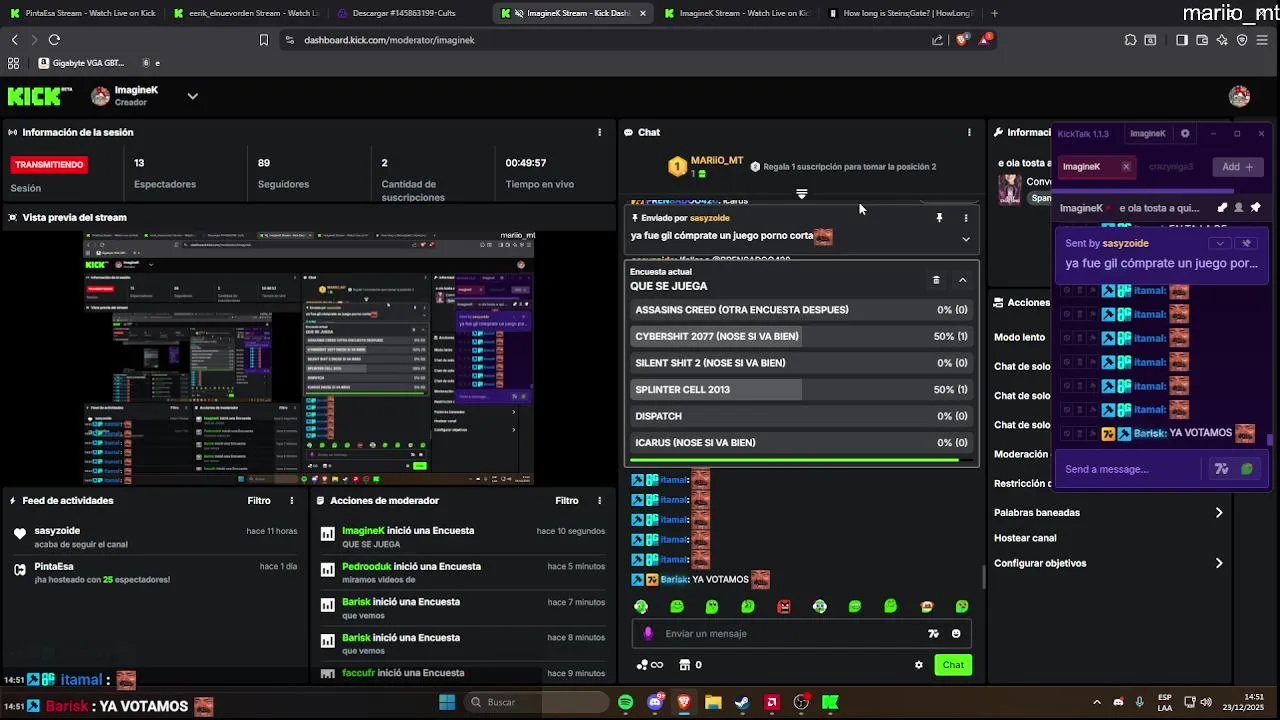
Task: Click the Brave Shields icon in address bar
Action: (x=962, y=40)
